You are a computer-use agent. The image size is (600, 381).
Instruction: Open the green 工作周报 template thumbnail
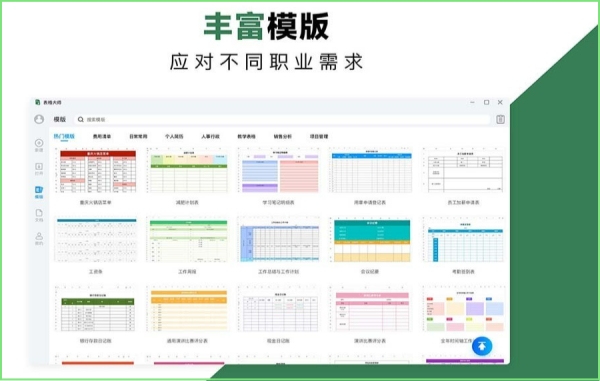[188, 239]
